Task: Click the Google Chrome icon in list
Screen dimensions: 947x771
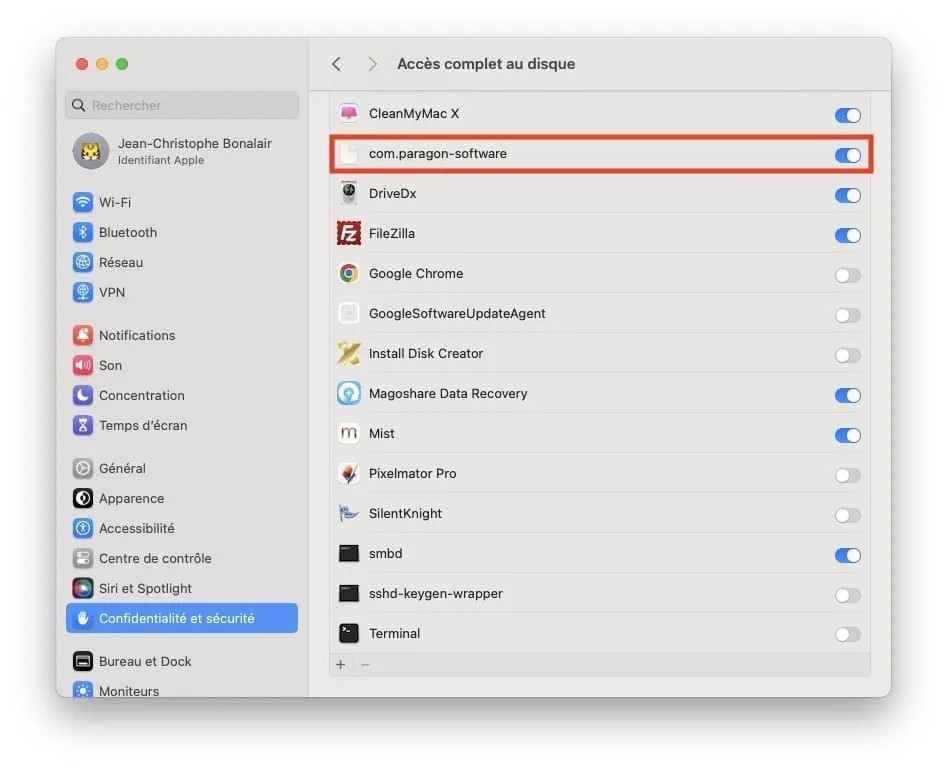Action: [349, 274]
